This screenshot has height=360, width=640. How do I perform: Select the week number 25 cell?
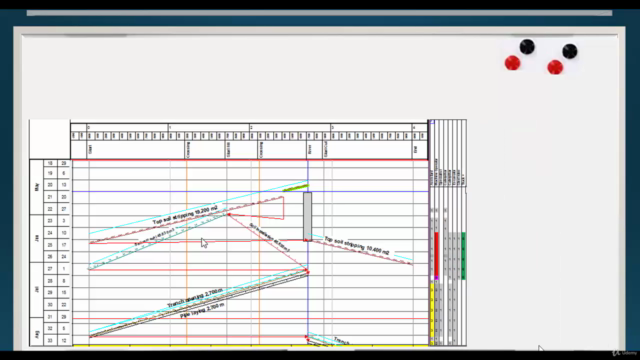50,245
